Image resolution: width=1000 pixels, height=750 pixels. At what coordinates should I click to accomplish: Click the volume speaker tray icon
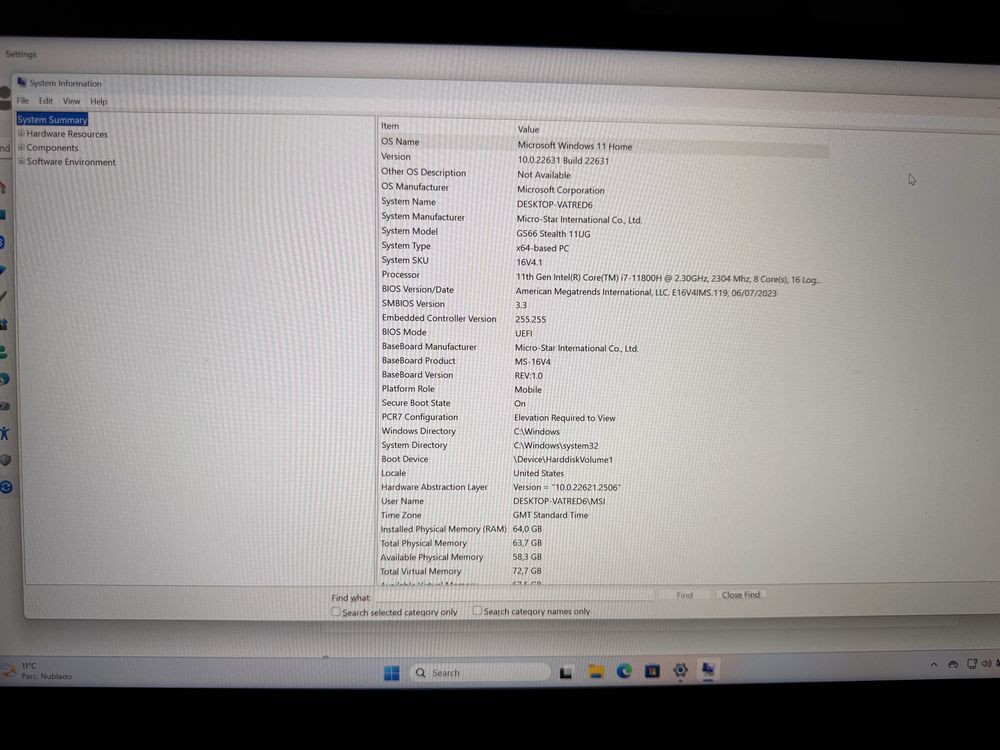point(987,663)
